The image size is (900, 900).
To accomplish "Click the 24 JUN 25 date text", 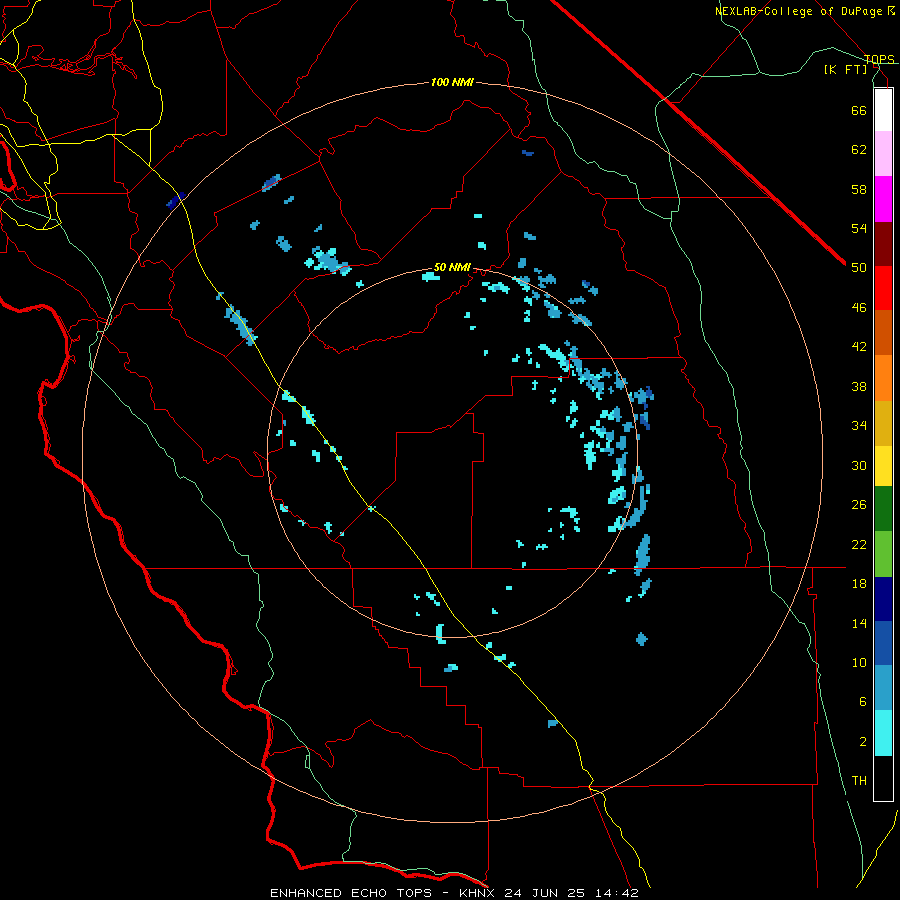I will coord(544,893).
